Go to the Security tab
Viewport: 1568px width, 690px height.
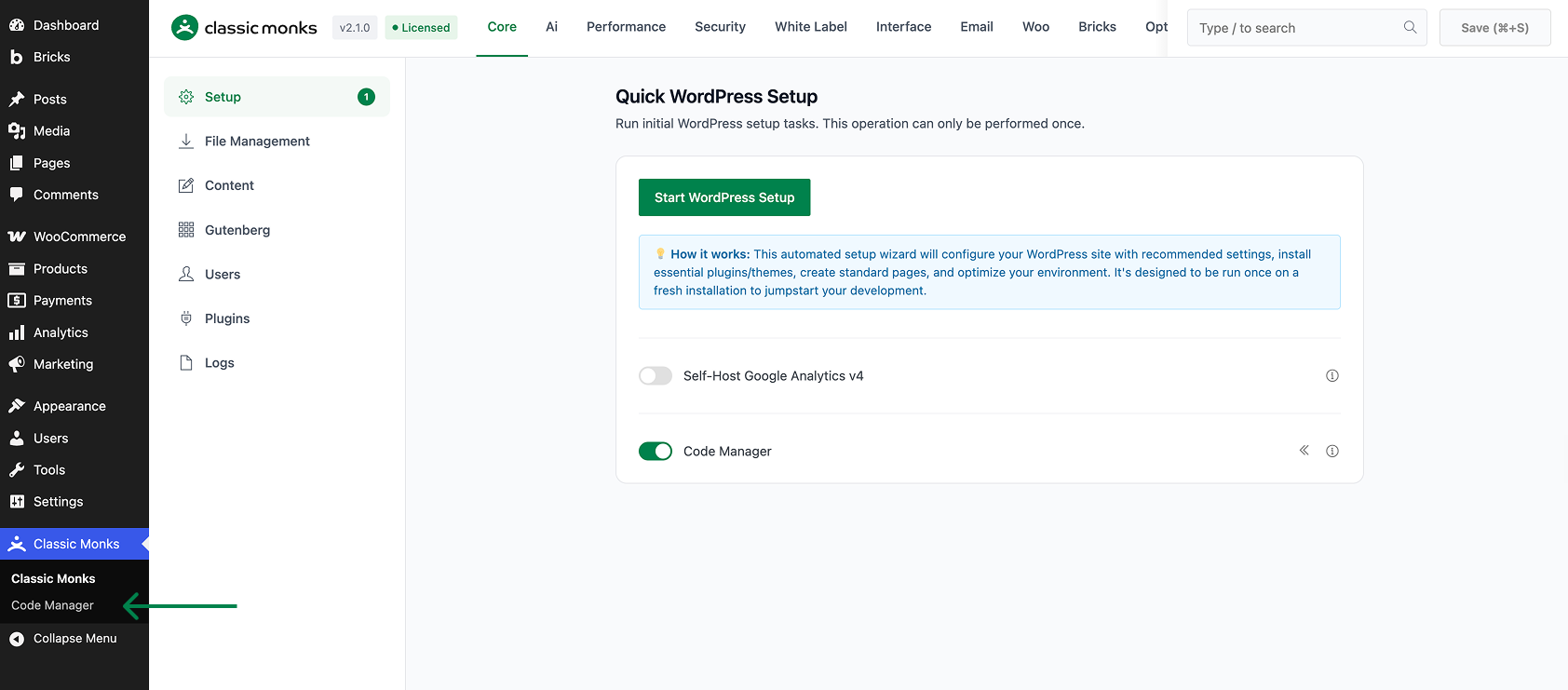[720, 27]
